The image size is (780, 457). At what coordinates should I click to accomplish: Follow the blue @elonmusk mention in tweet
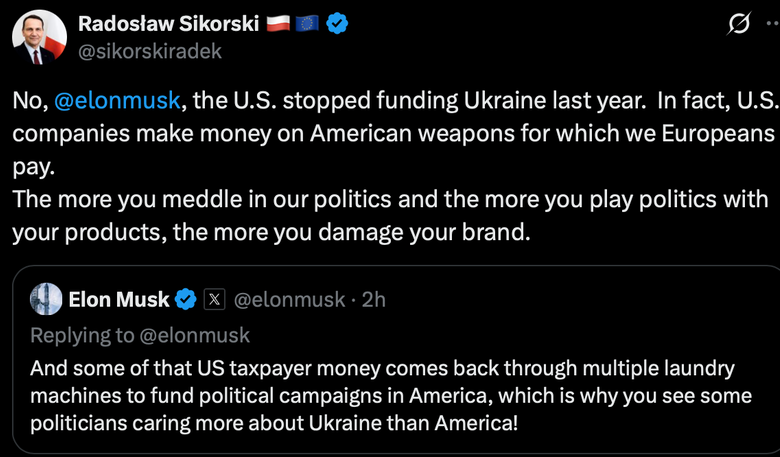click(x=117, y=101)
